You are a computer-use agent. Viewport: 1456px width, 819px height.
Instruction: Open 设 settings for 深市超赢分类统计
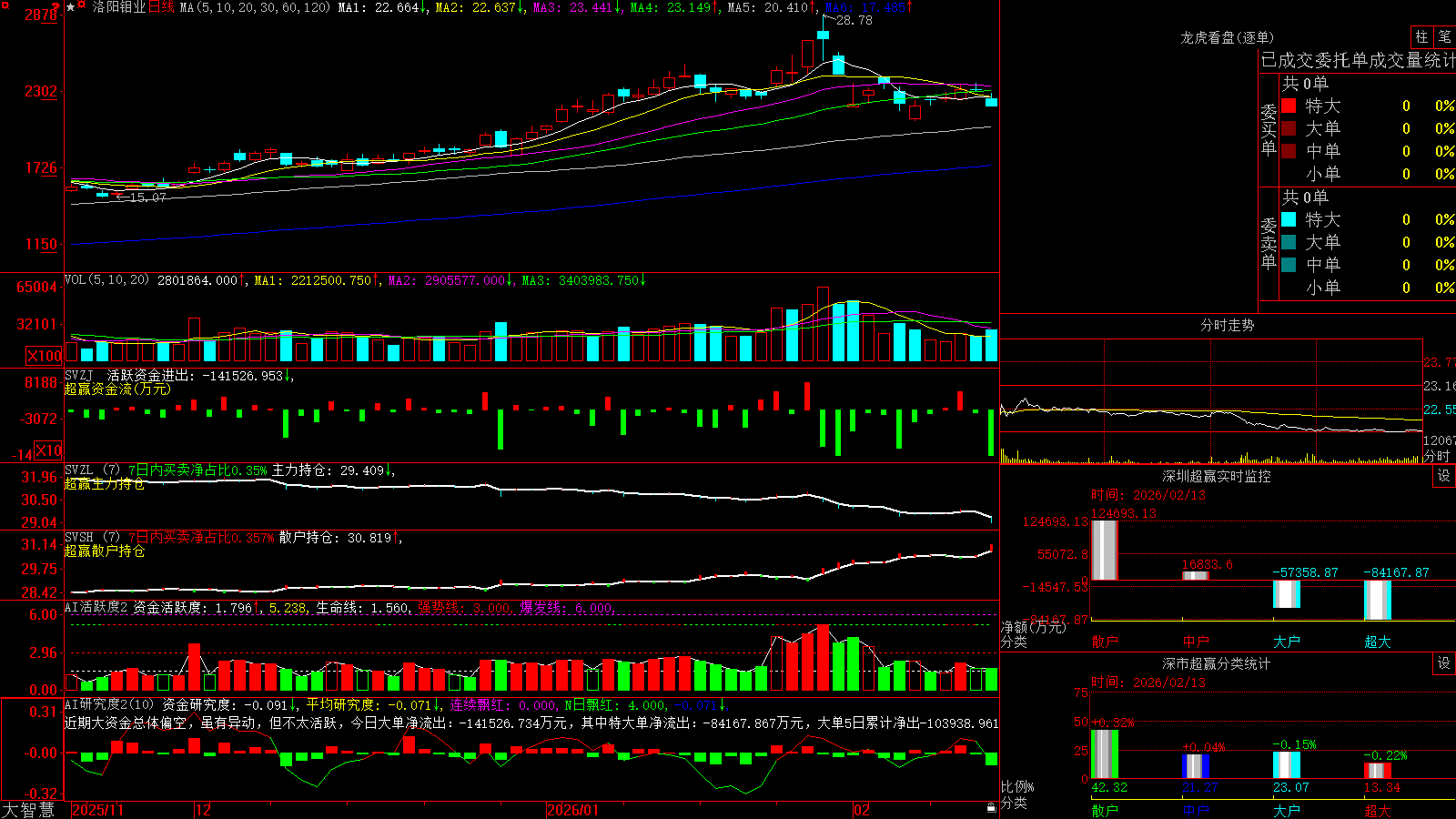pyautogui.click(x=1444, y=663)
